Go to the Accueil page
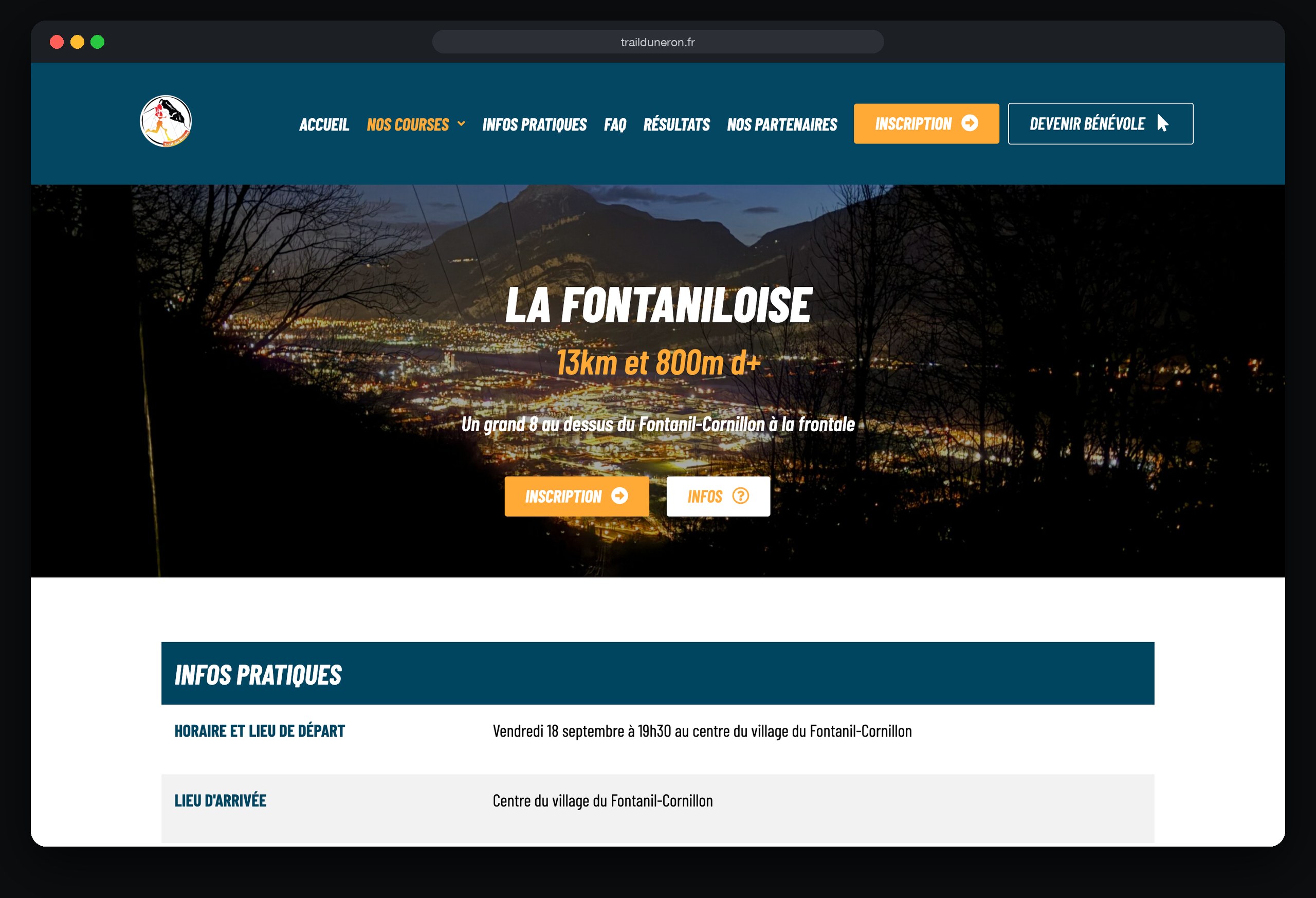Image resolution: width=1316 pixels, height=898 pixels. [x=324, y=124]
